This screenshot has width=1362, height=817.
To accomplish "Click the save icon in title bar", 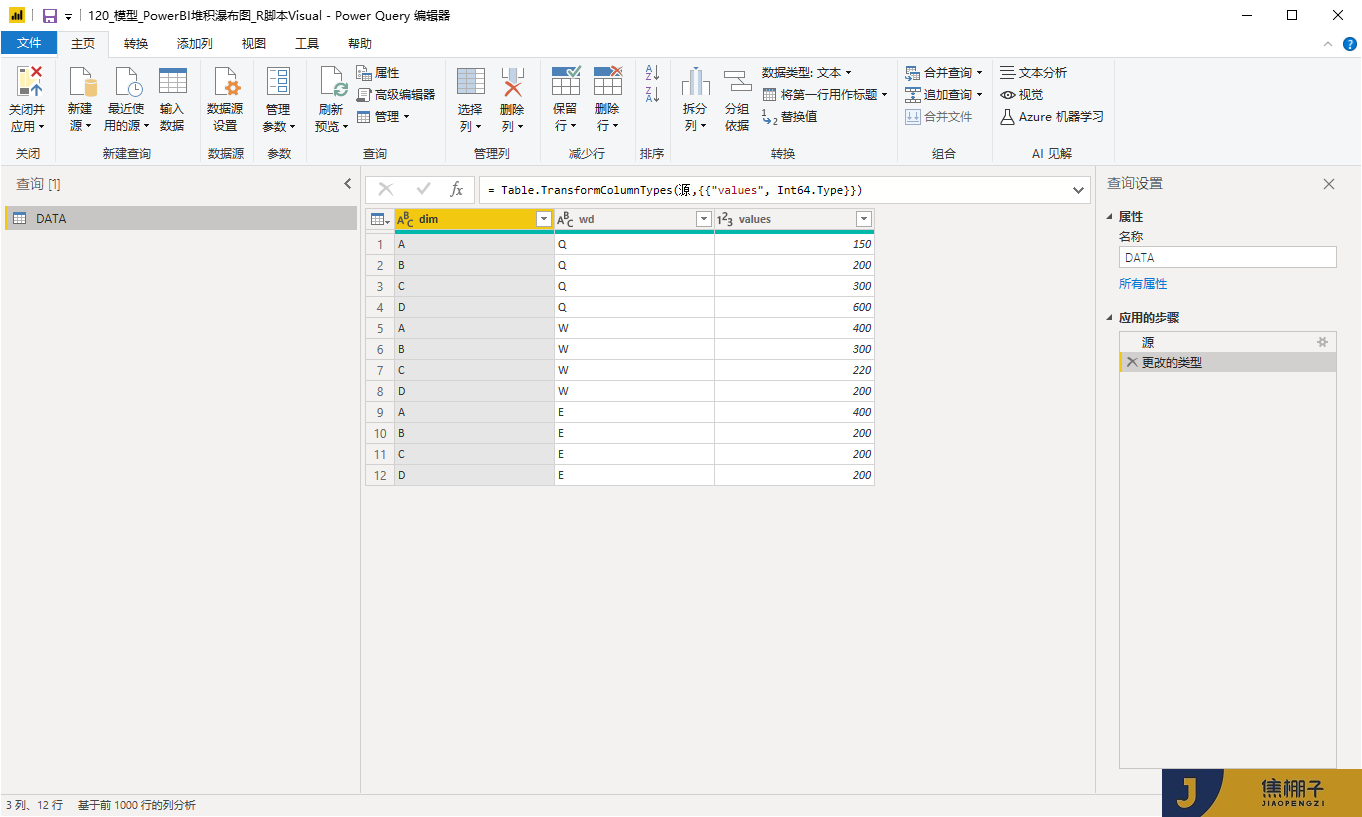I will [49, 16].
